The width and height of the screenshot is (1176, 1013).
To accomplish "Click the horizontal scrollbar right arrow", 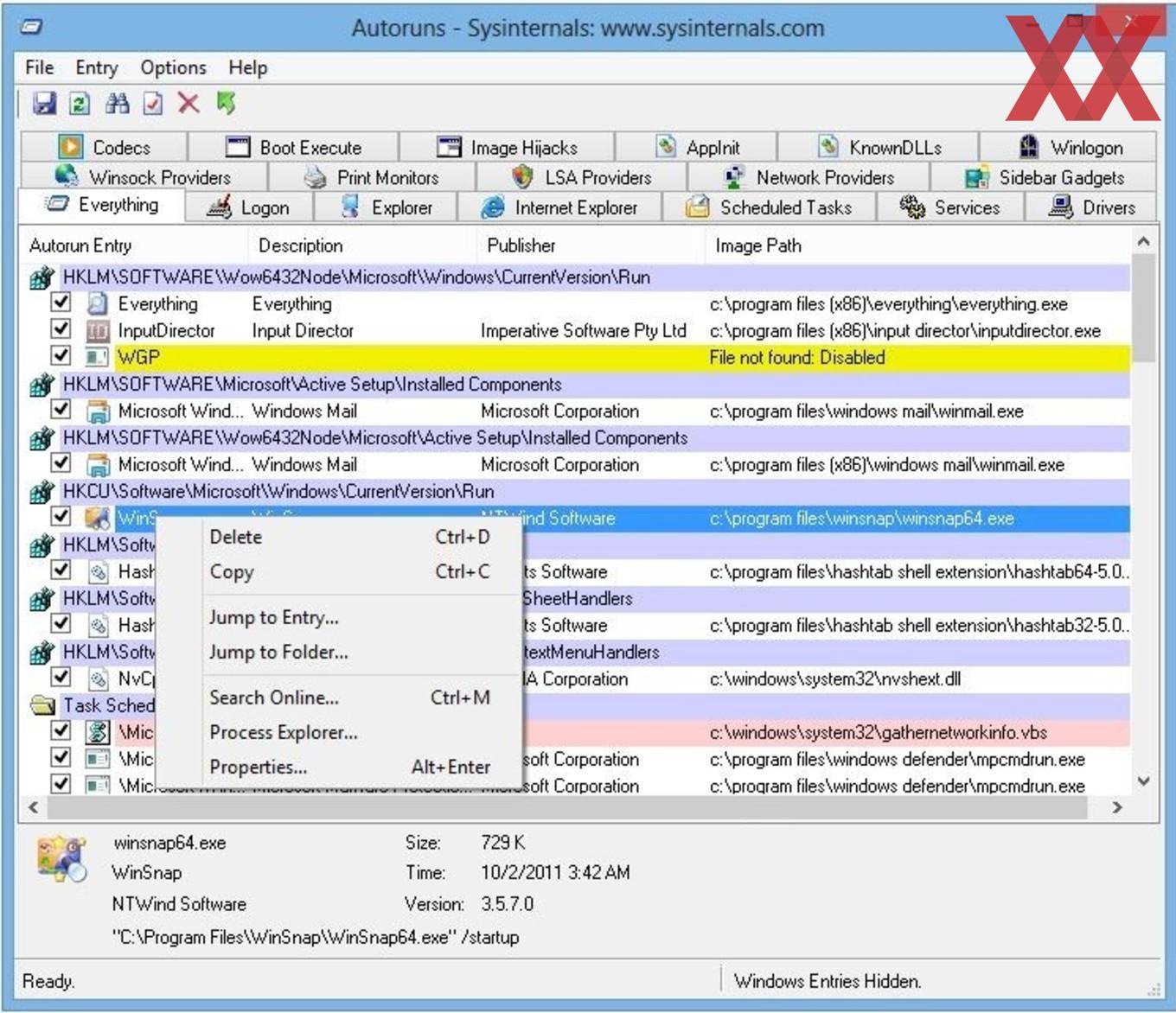I will (x=1116, y=807).
